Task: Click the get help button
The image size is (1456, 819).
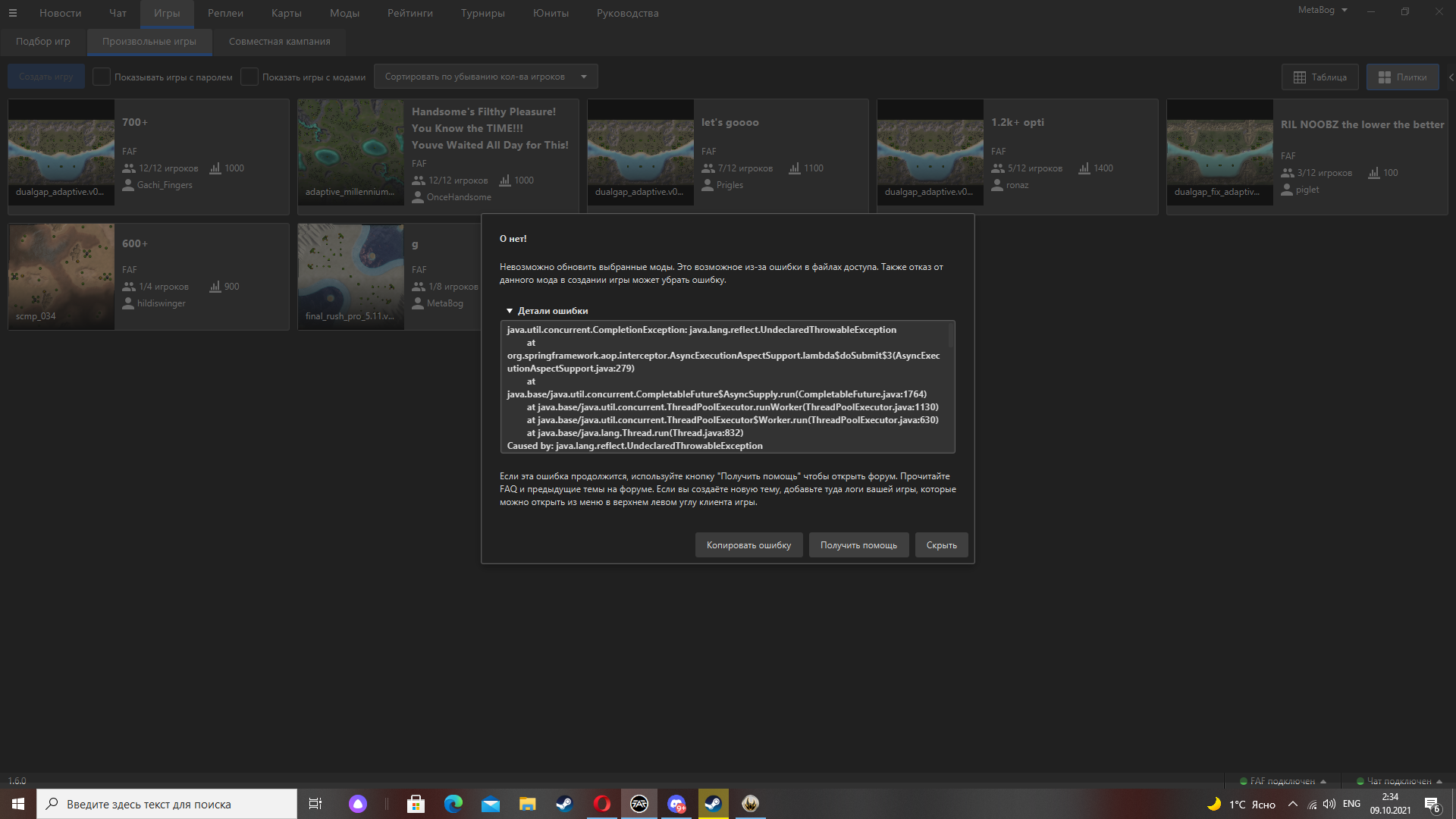Action: 858,545
